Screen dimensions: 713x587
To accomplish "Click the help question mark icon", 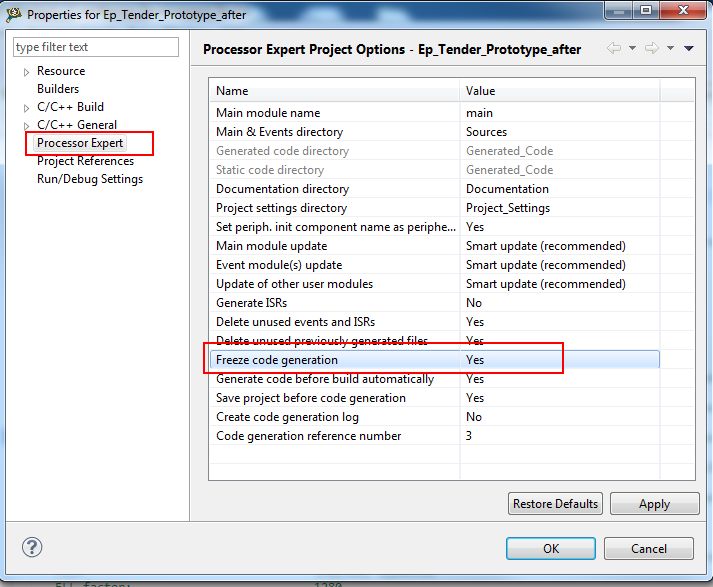I will (x=32, y=548).
